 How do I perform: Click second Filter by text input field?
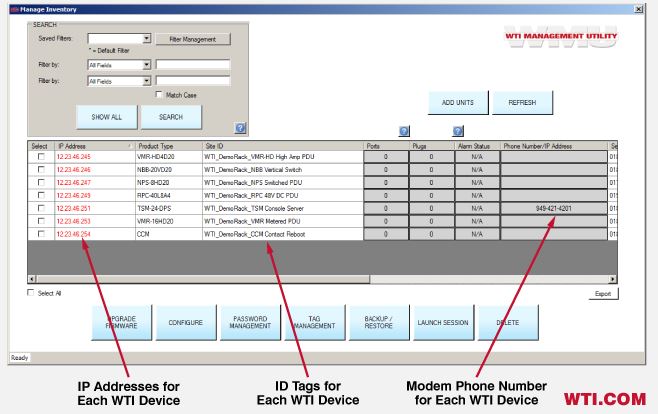click(193, 81)
